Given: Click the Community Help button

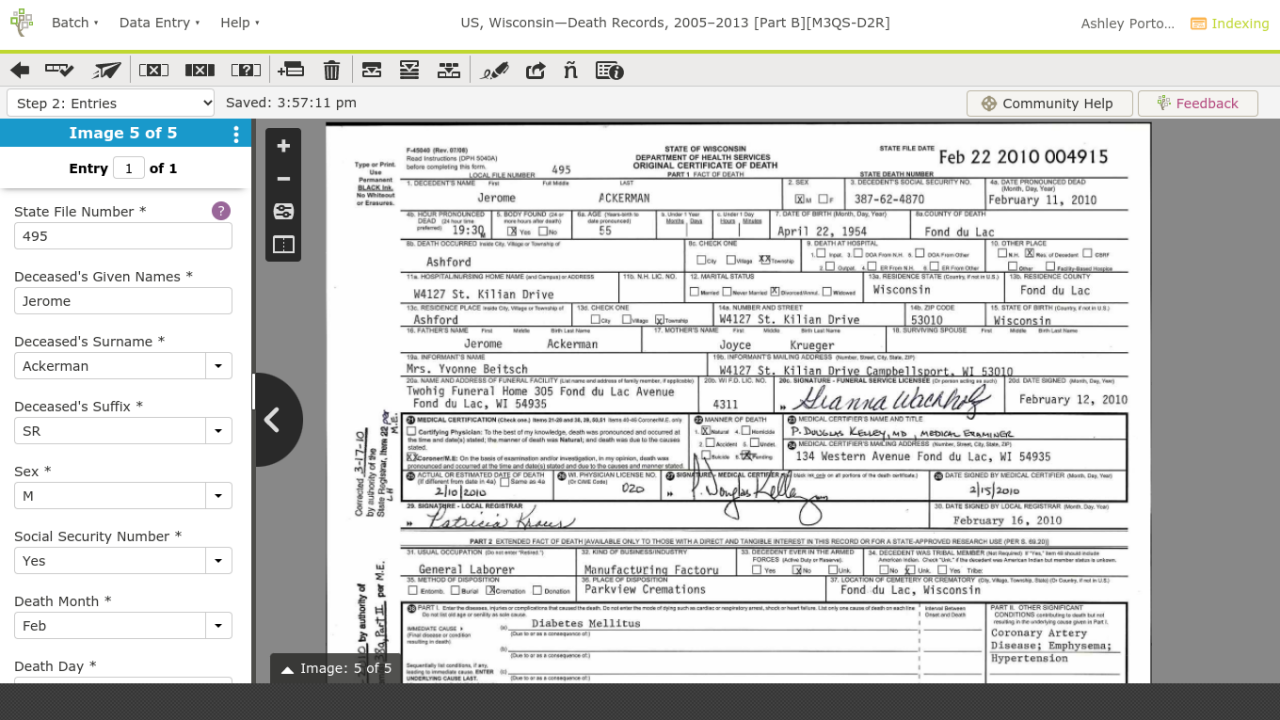Looking at the screenshot, I should pyautogui.click(x=1049, y=103).
